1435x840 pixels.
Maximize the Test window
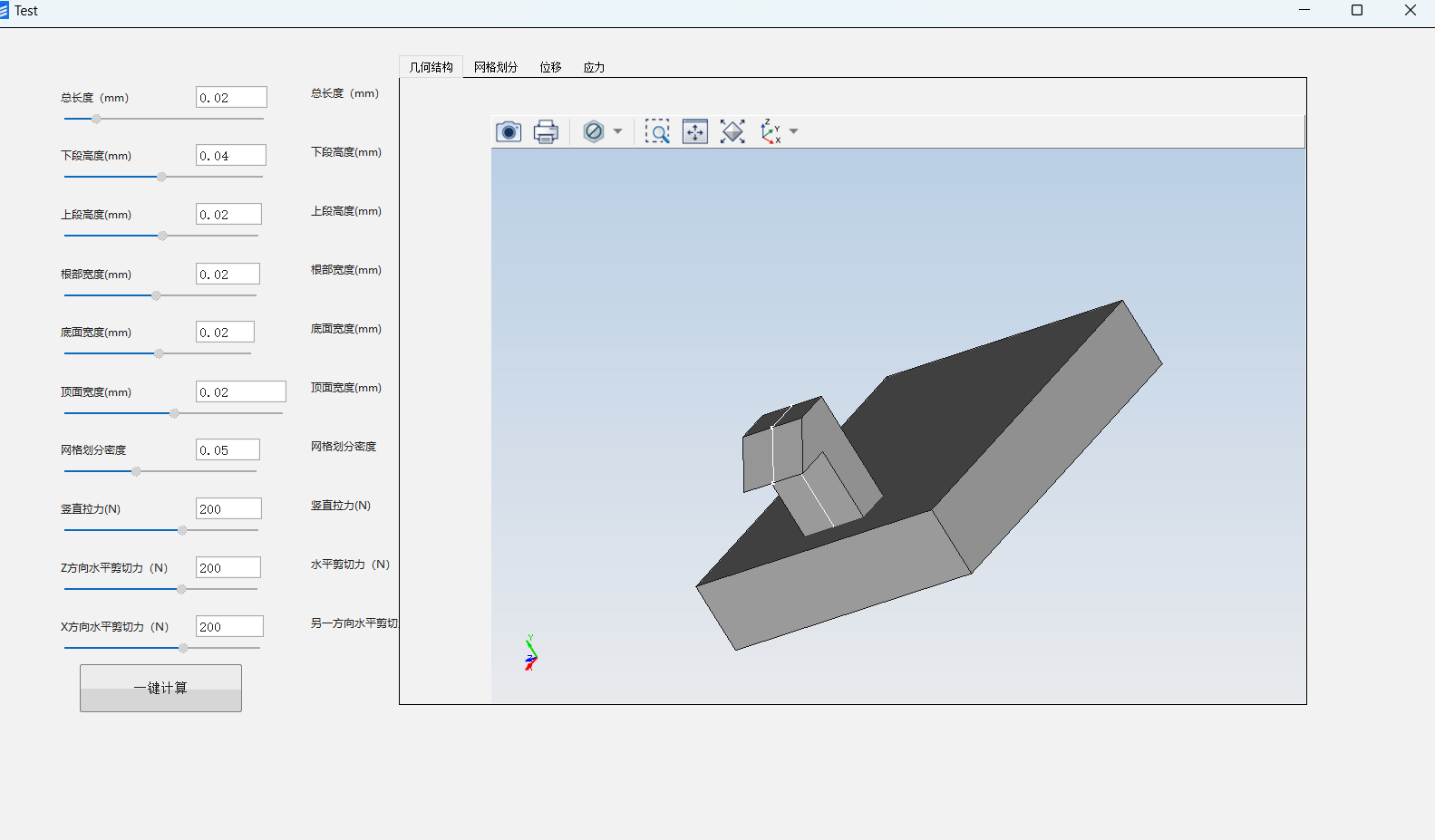point(1357,10)
